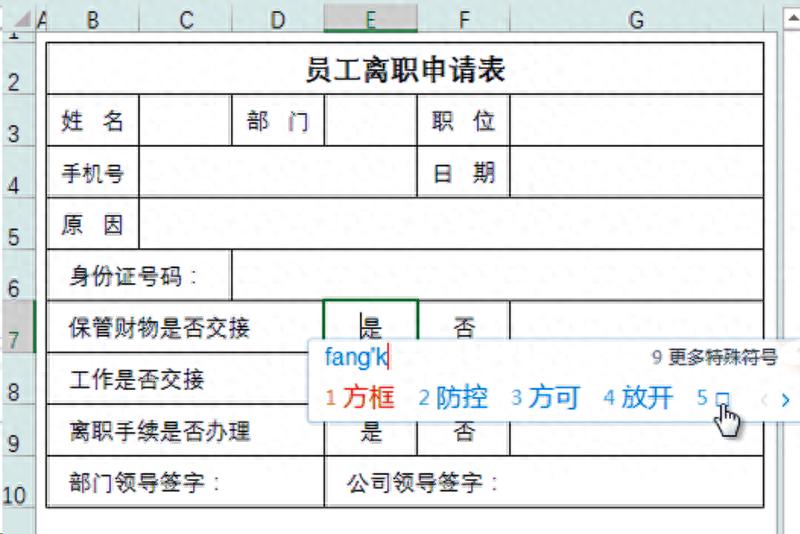Click the 工作是否交接 cell

point(178,379)
